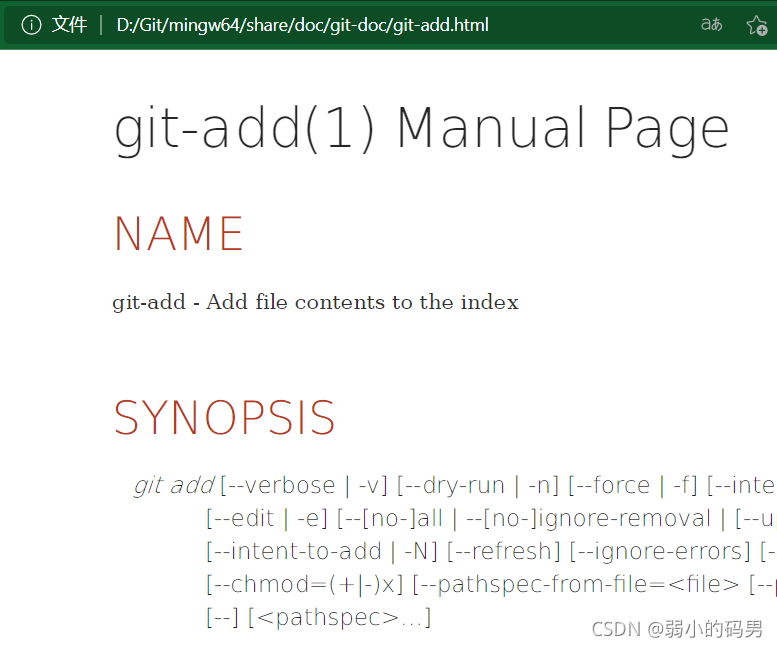Click the address bar URL git-add.html
The image size is (777, 647).
tap(302, 25)
